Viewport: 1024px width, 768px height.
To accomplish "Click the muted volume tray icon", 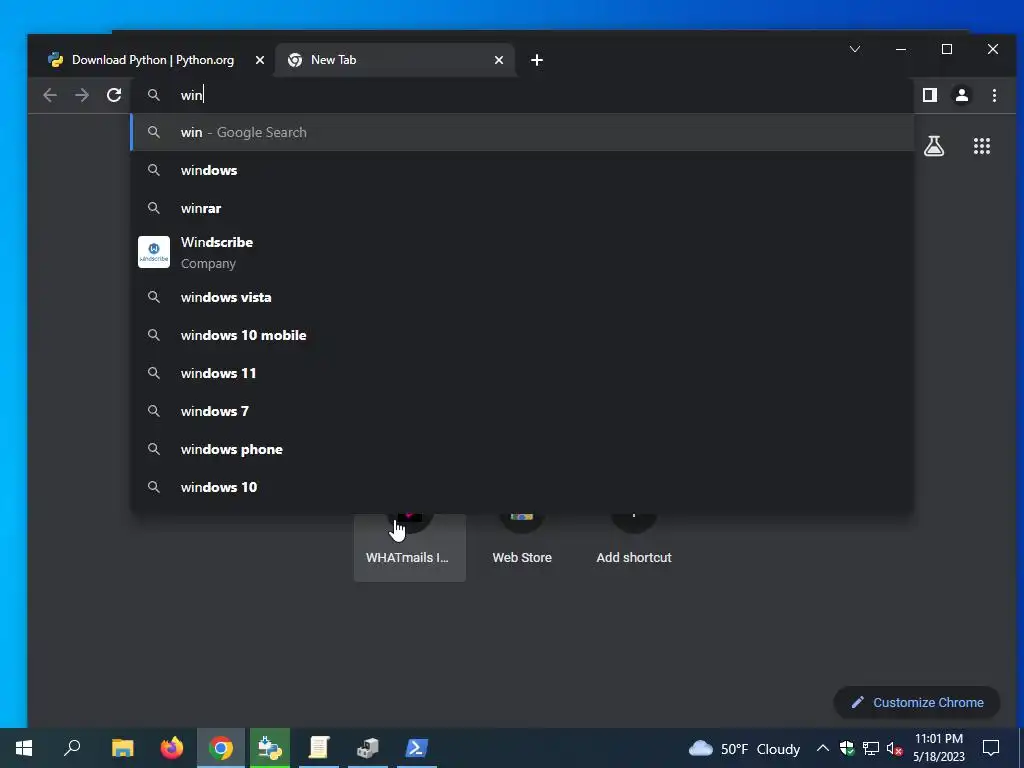I will coord(894,748).
